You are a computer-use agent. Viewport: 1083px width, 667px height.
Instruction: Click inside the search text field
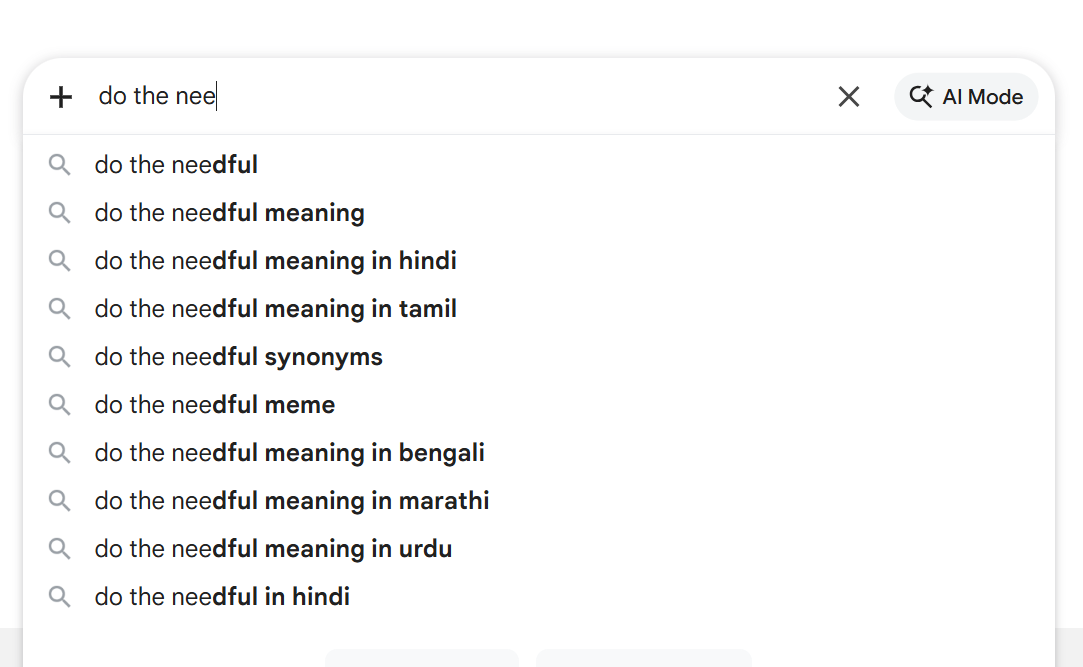[450, 97]
